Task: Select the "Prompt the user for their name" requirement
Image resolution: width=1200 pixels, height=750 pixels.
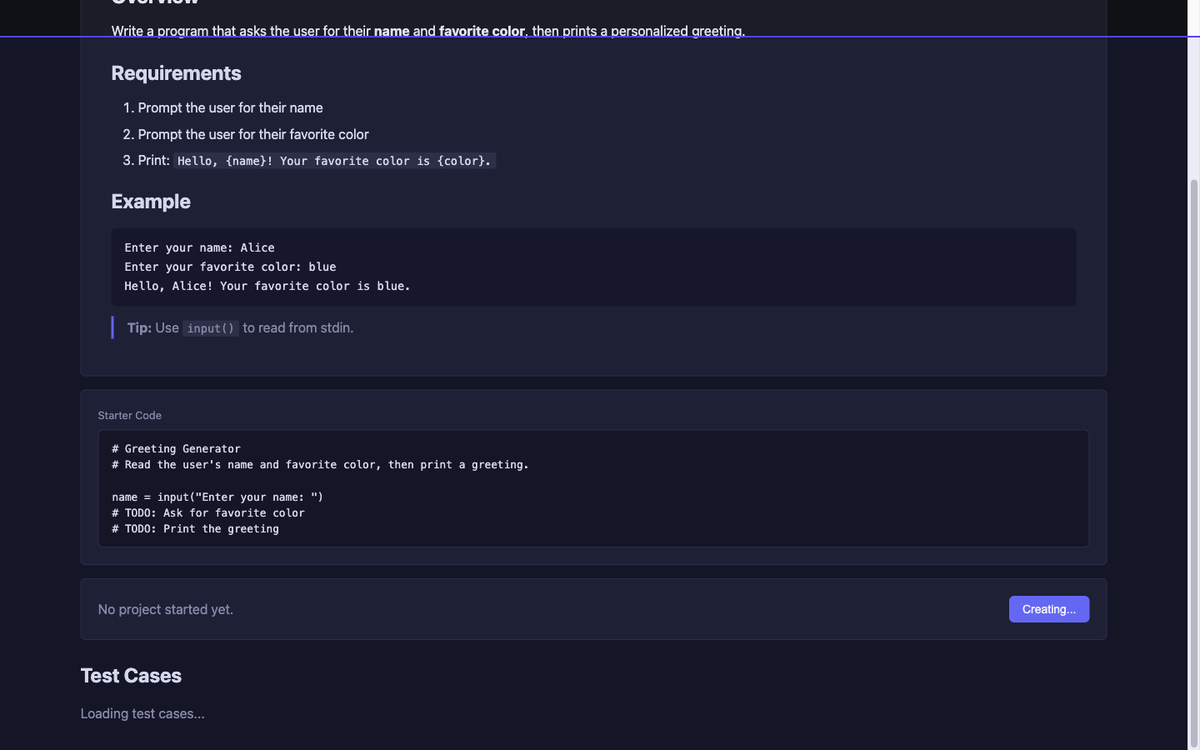Action: click(x=230, y=107)
